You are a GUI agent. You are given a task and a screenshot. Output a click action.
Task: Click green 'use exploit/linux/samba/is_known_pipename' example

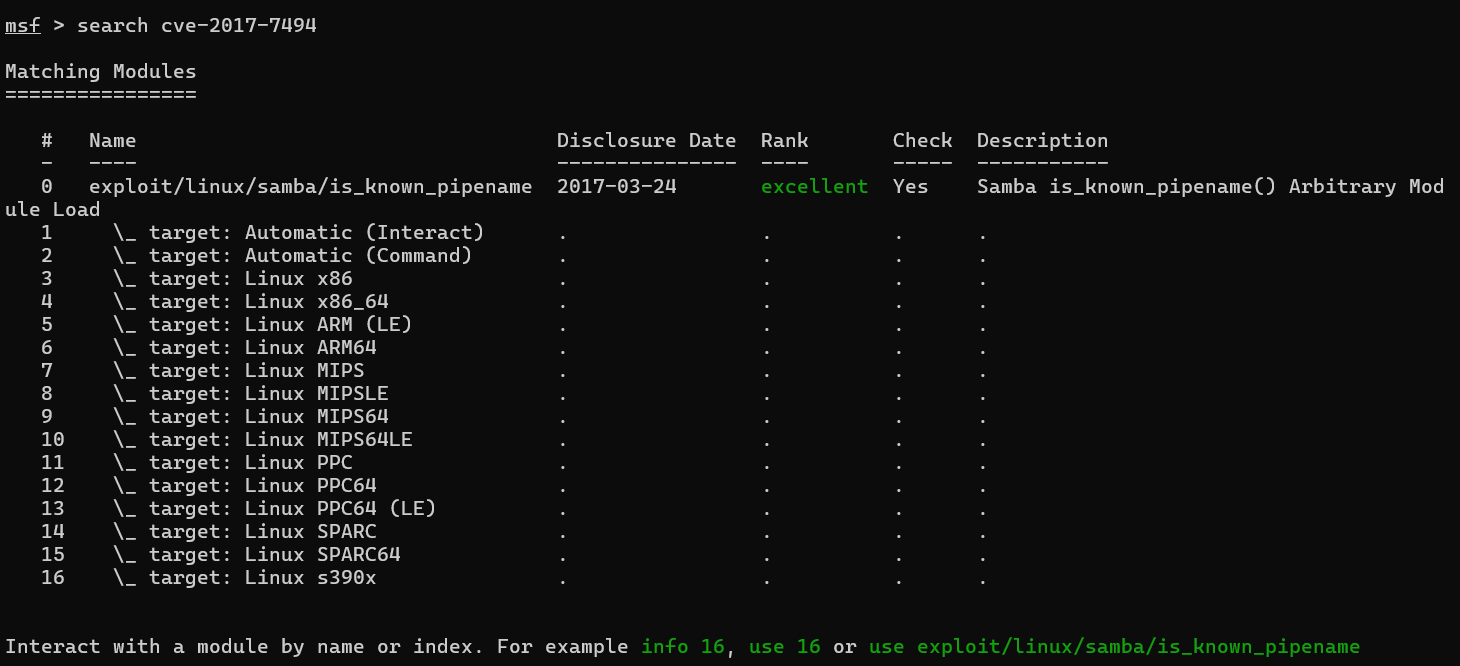(x=1115, y=646)
